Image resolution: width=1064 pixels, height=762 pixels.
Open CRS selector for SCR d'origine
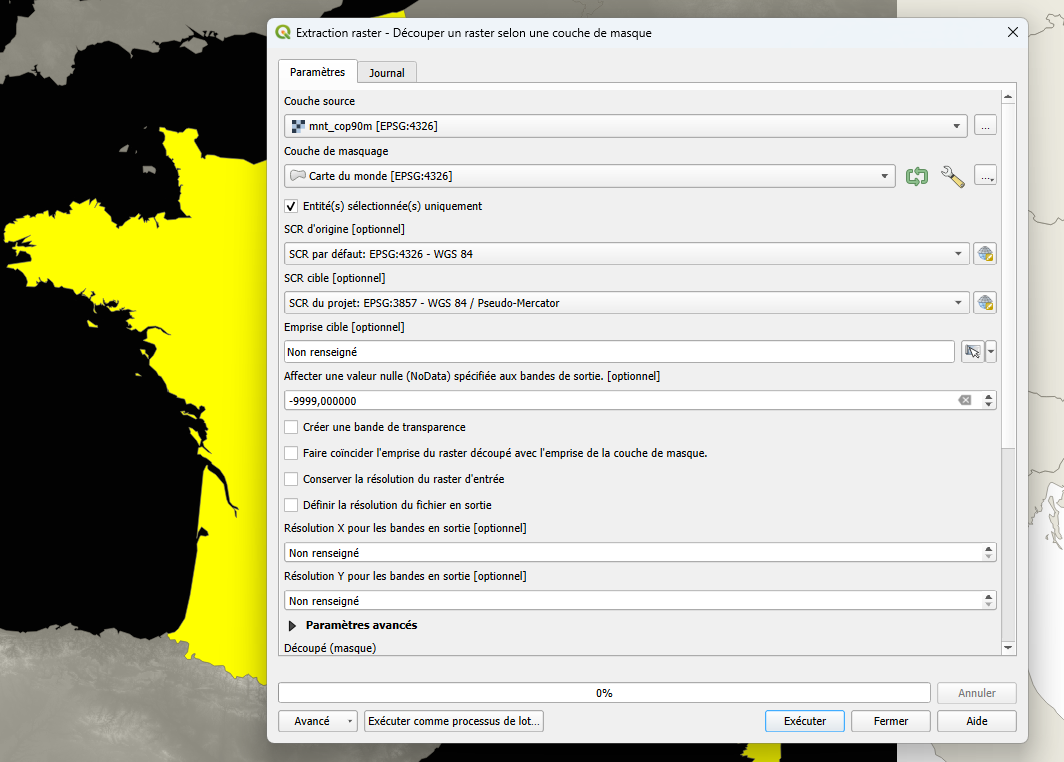985,254
